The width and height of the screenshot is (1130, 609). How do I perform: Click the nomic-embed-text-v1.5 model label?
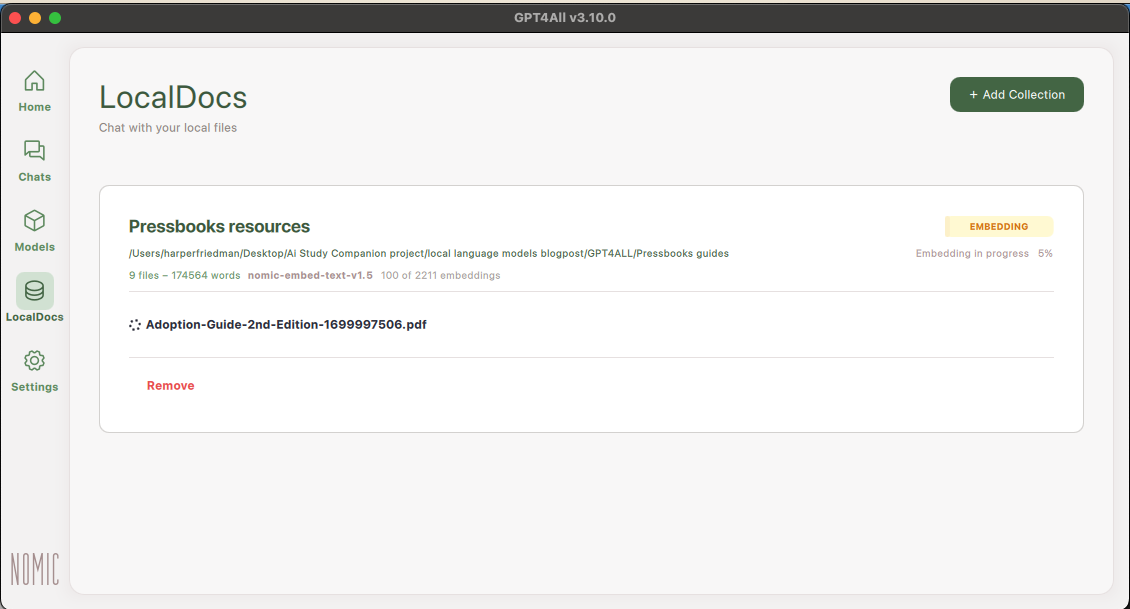(310, 275)
